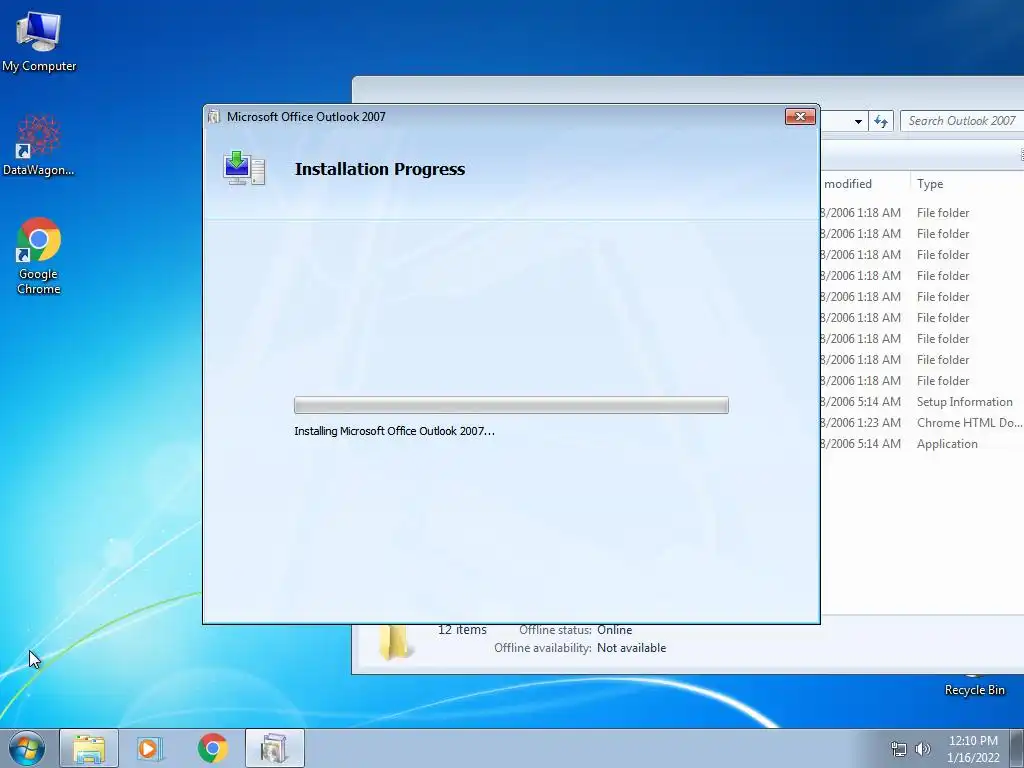Image resolution: width=1024 pixels, height=768 pixels.
Task: Click the small setup icon in the installer title bar
Action: 214,117
